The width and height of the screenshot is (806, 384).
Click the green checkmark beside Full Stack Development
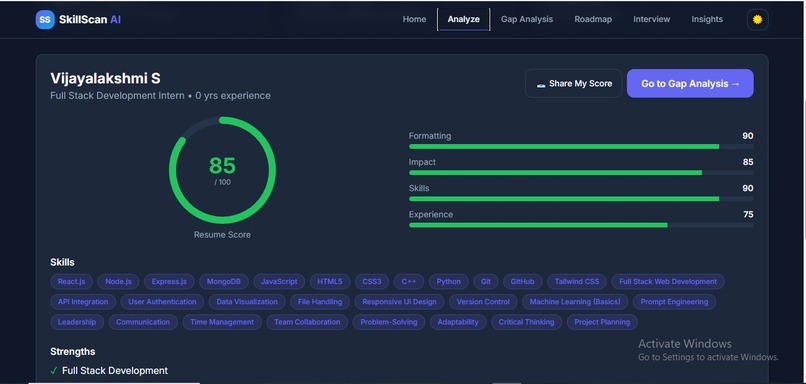tap(54, 371)
